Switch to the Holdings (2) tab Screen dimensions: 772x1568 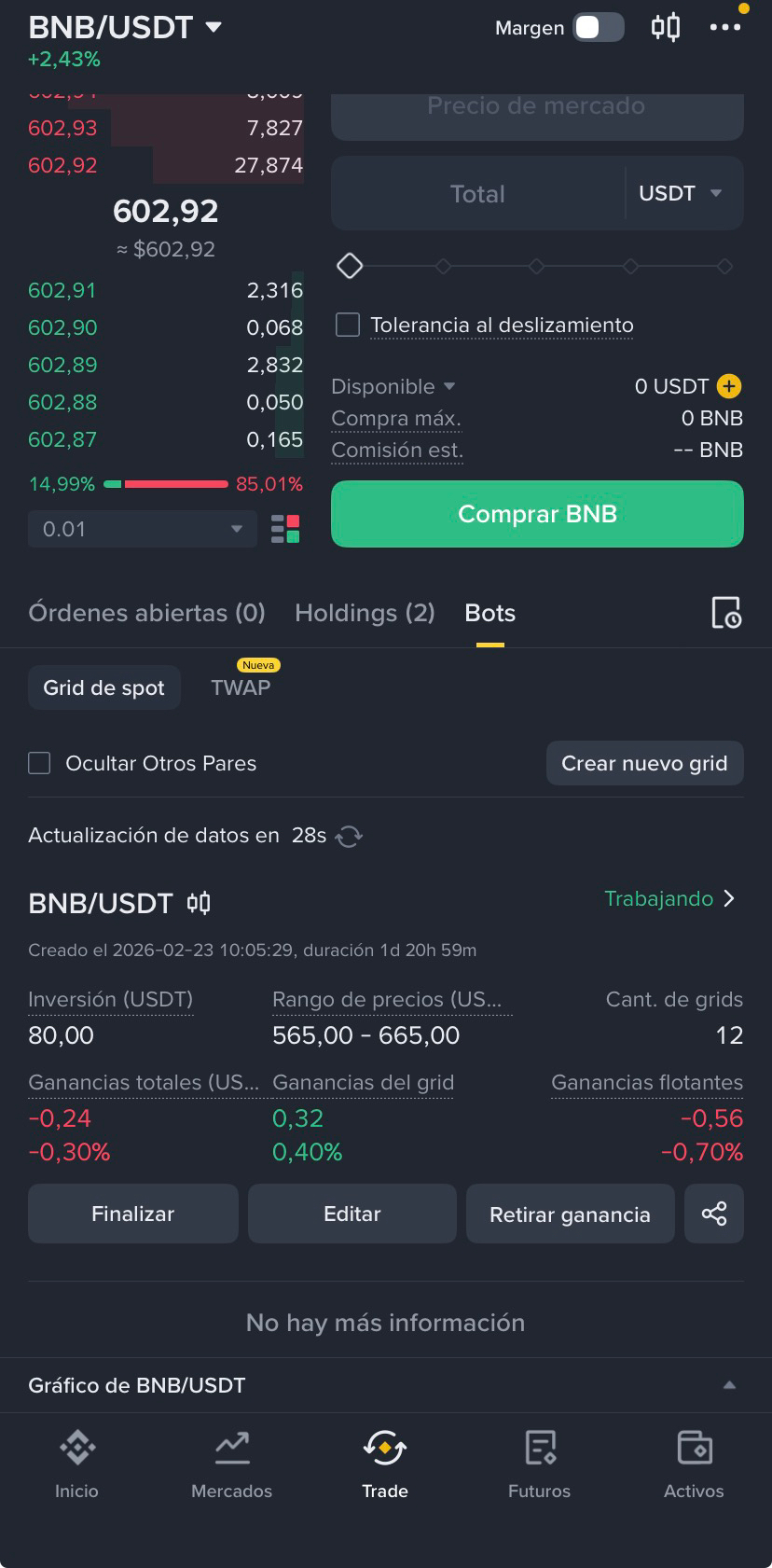(x=365, y=613)
